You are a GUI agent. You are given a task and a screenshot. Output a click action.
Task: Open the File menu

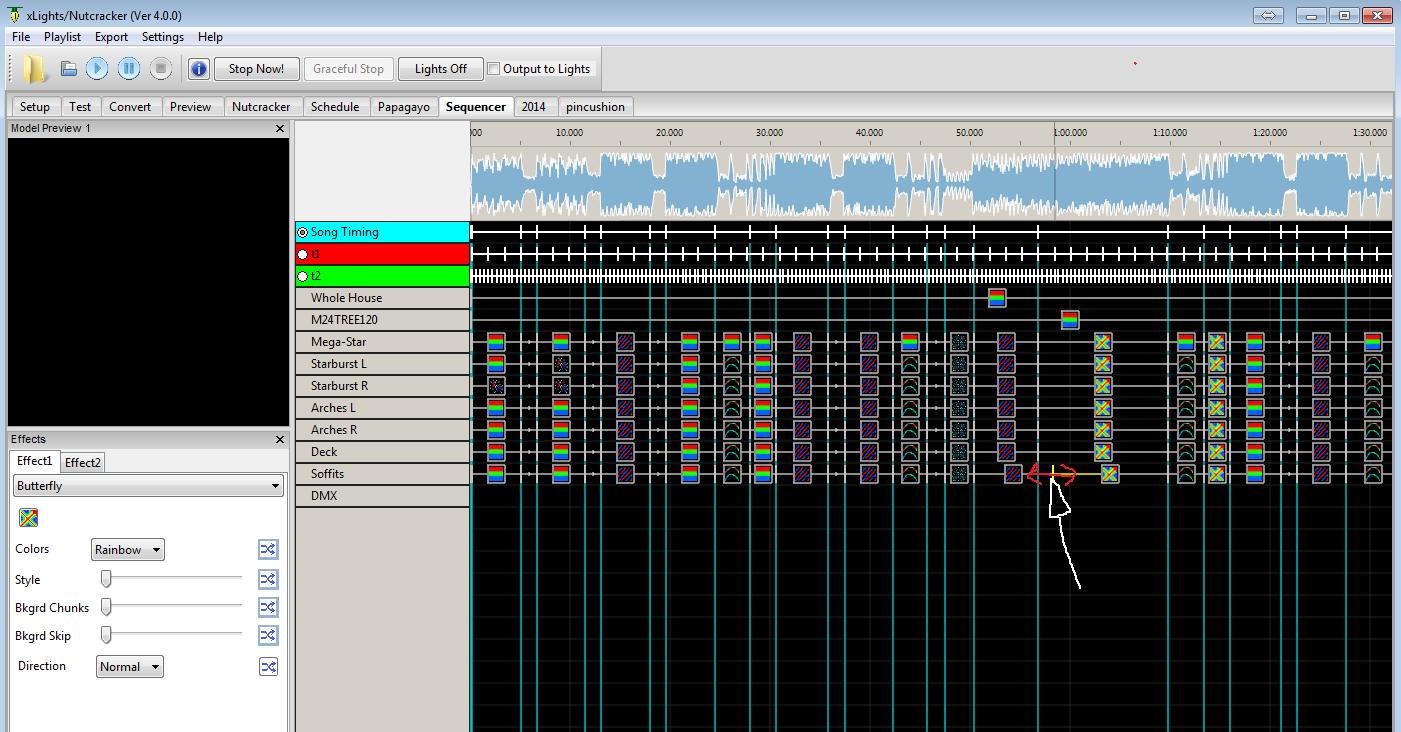coord(21,37)
